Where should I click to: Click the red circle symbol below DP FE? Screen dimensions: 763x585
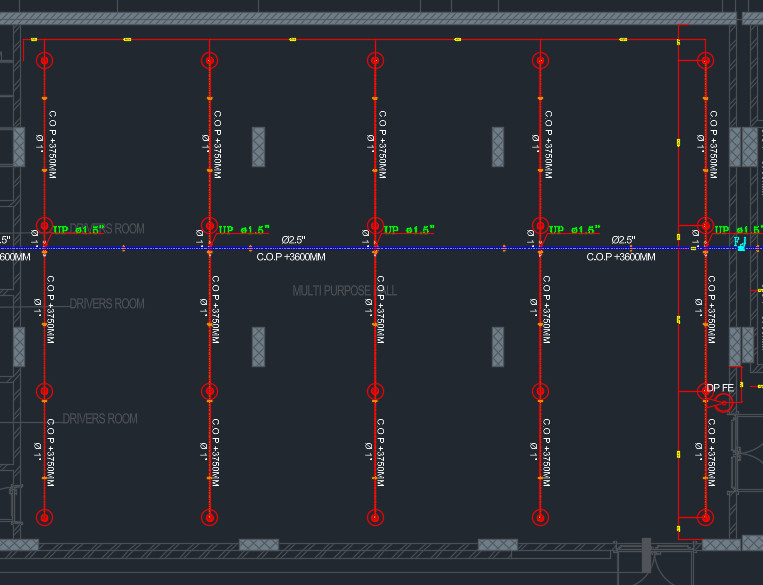[724, 402]
